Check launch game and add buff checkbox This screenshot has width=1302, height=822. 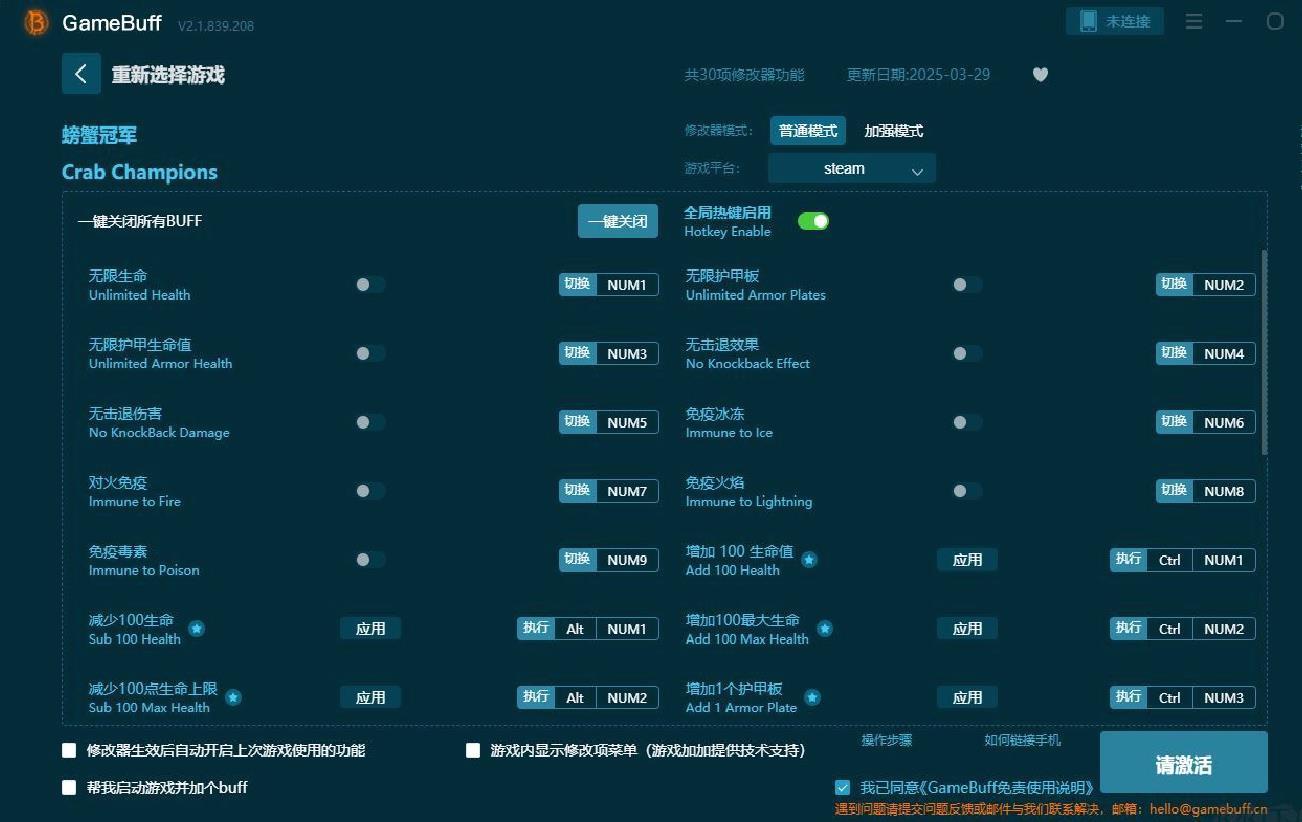(x=69, y=787)
